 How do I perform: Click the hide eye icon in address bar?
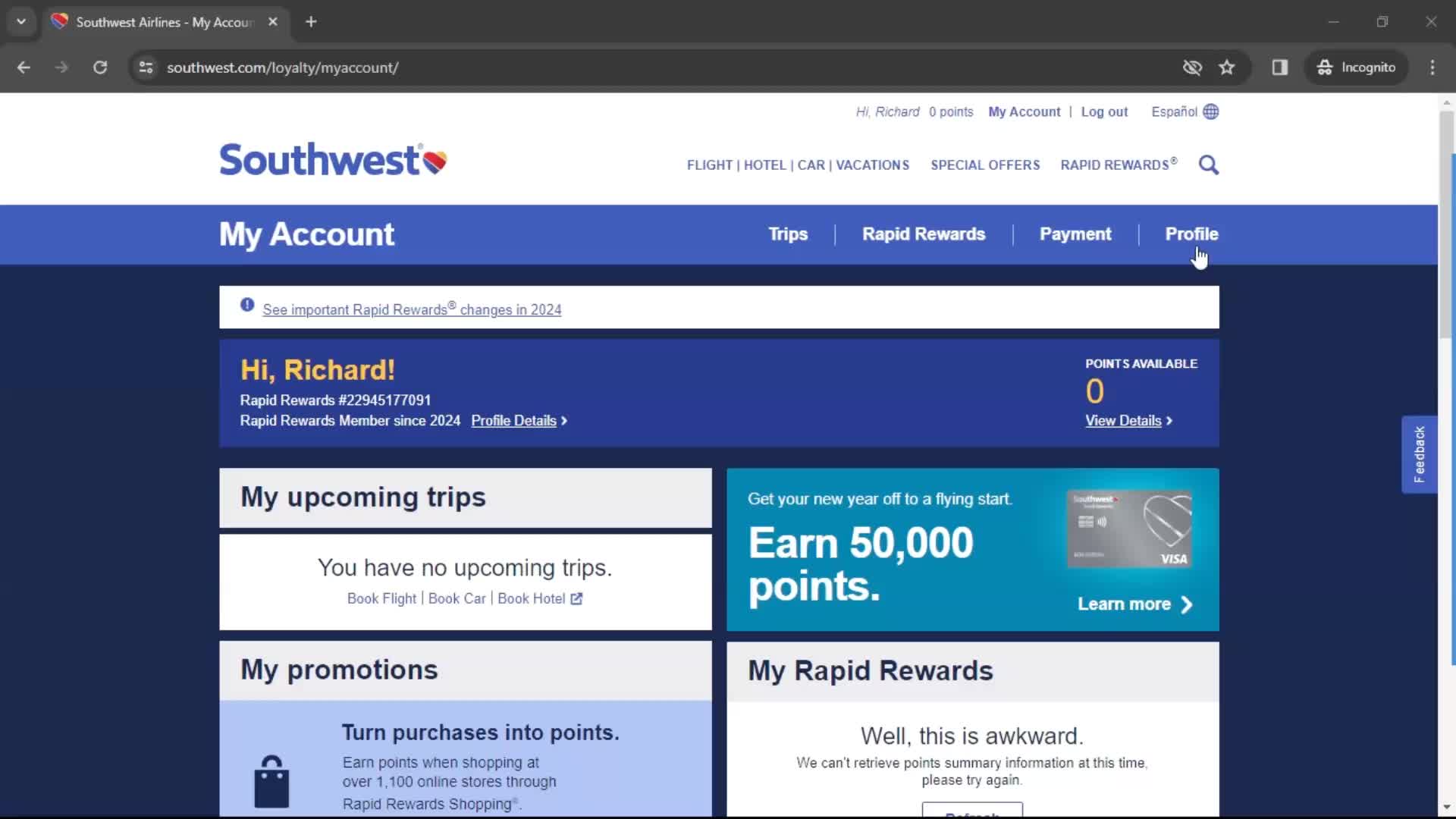[x=1191, y=67]
